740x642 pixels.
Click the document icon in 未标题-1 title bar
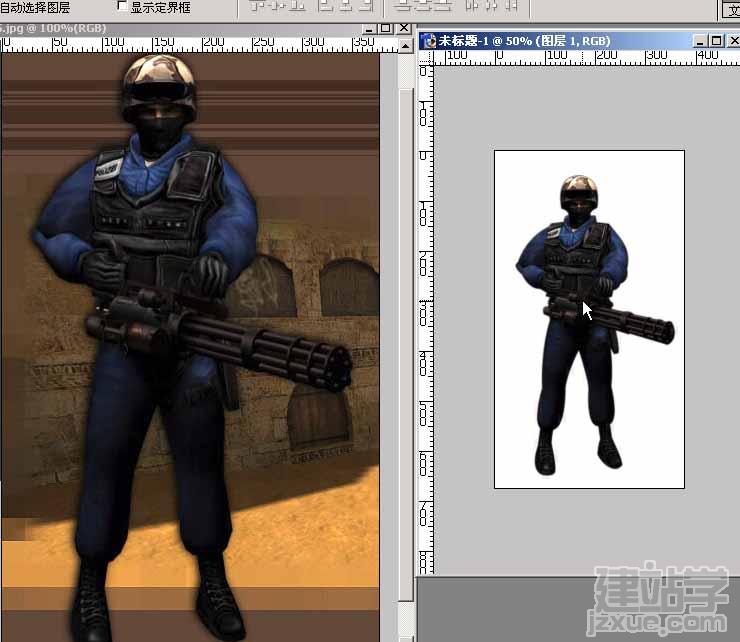[x=429, y=41]
